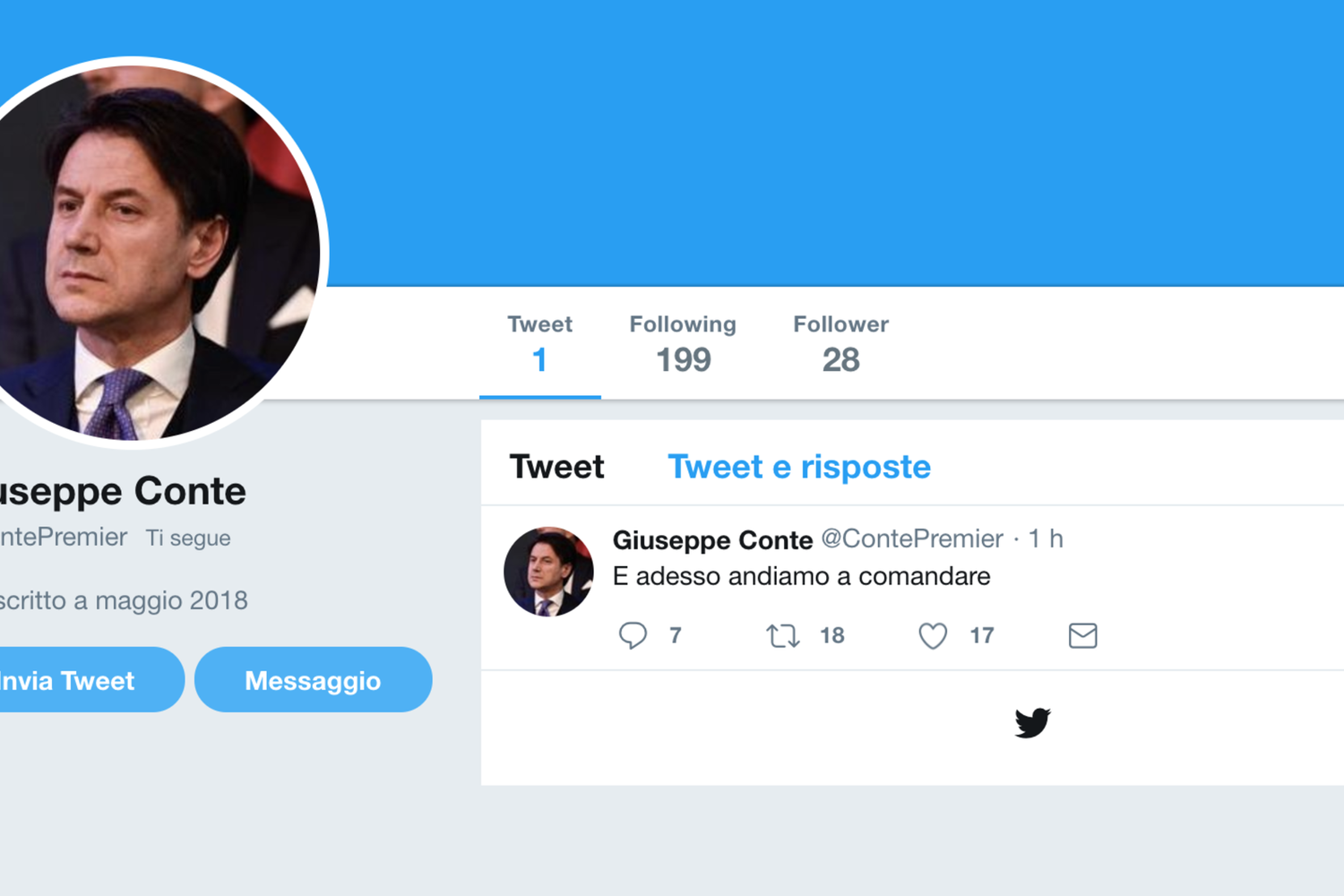Viewport: 1344px width, 896px height.
Task: Open the Follower 28 list
Action: tap(840, 345)
